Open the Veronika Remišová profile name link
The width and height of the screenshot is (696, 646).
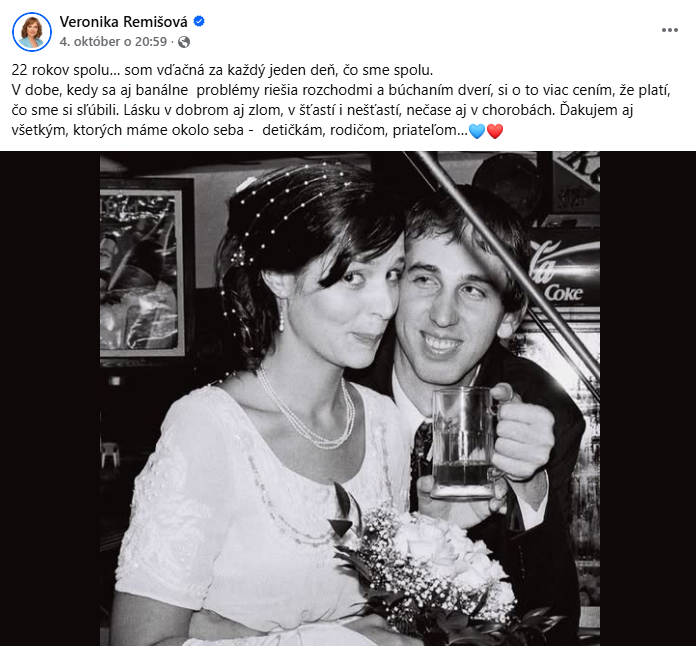(x=123, y=21)
